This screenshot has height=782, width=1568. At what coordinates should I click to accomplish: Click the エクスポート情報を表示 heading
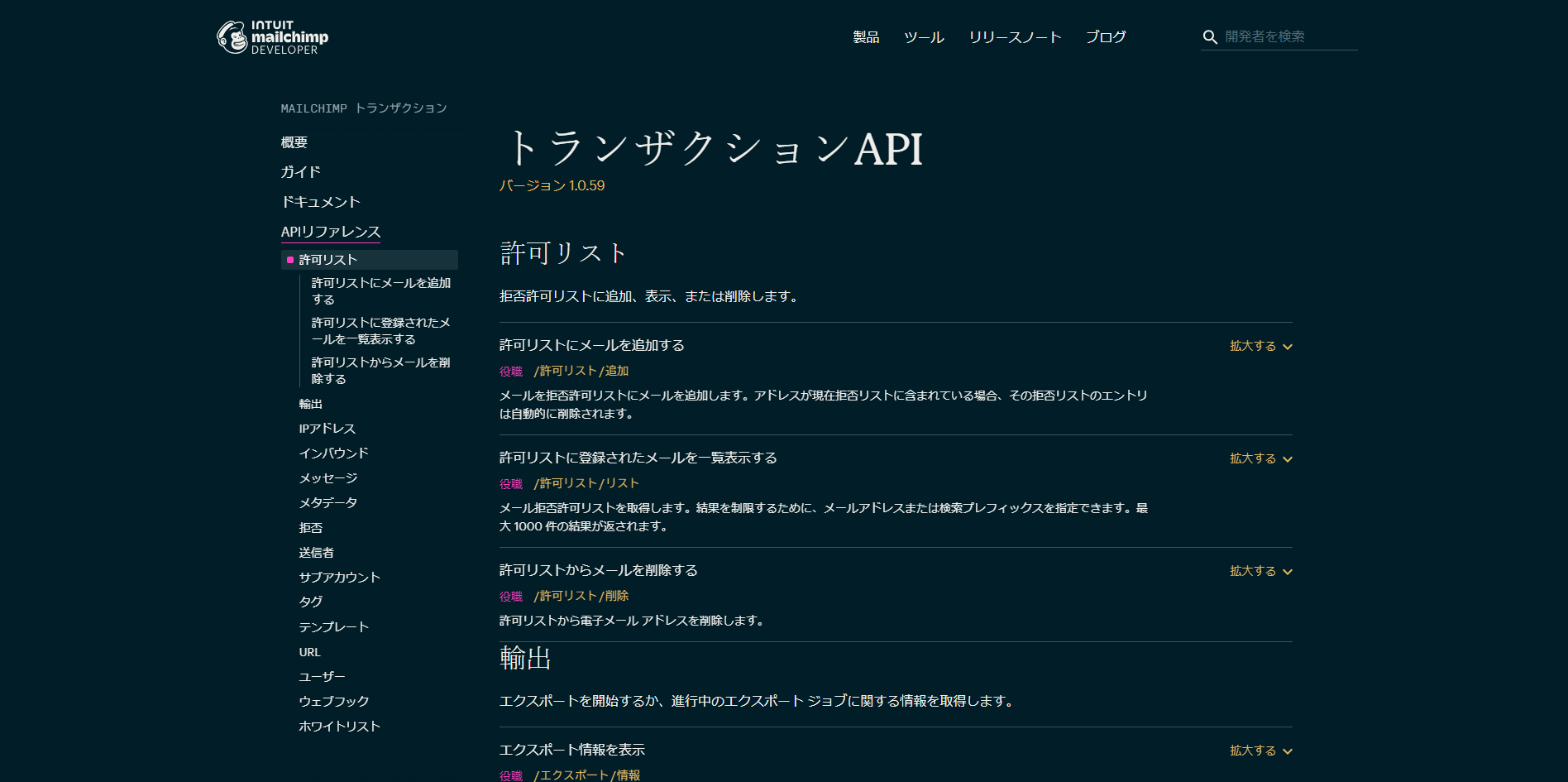coord(572,750)
